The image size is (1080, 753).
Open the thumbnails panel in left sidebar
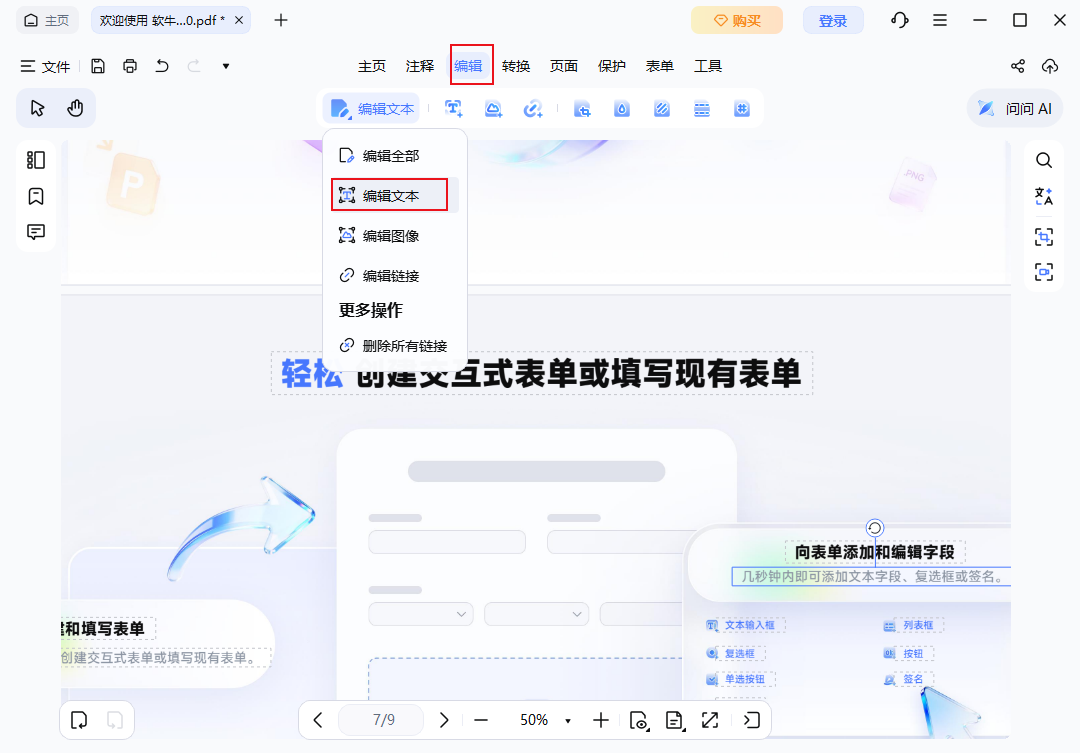point(36,160)
